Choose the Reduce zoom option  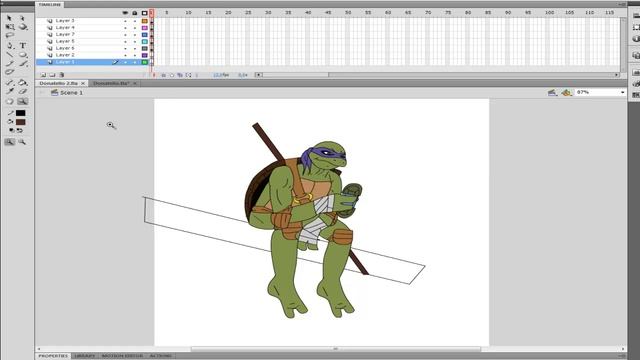pyautogui.click(x=22, y=142)
